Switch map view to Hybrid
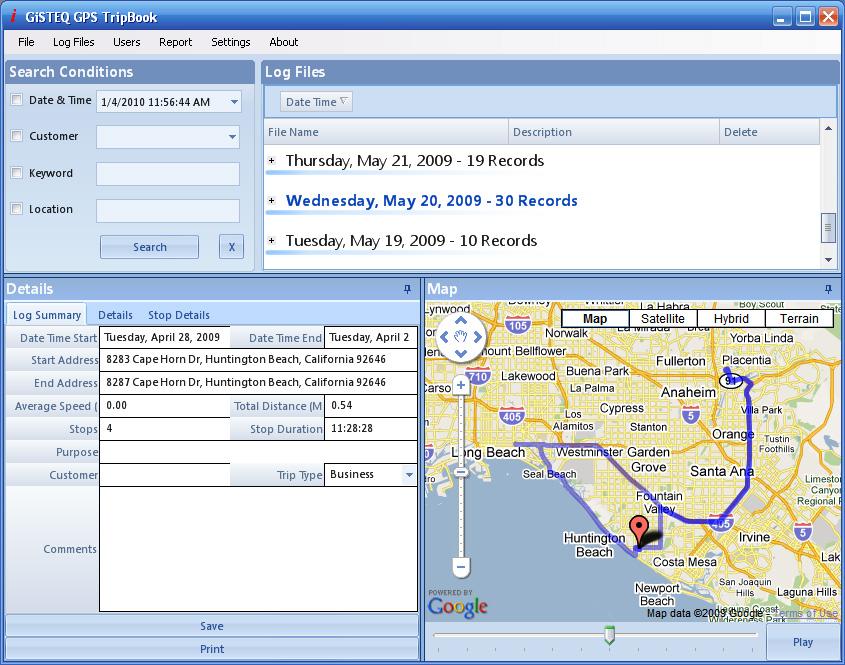845x665 pixels. click(731, 318)
